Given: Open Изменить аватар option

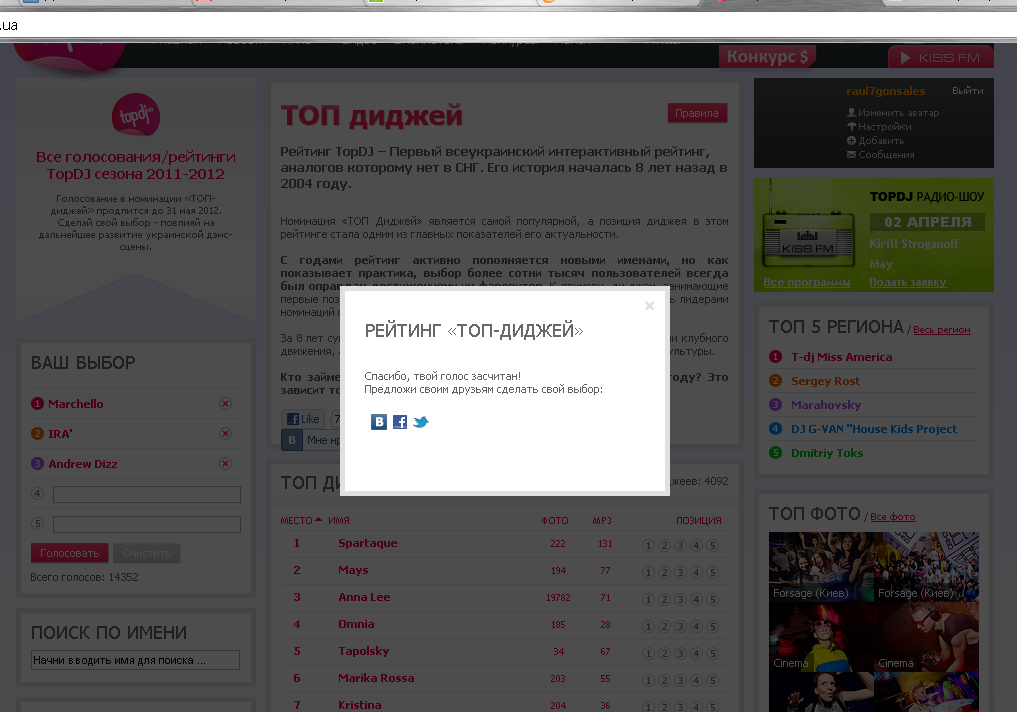Looking at the screenshot, I should click(898, 113).
